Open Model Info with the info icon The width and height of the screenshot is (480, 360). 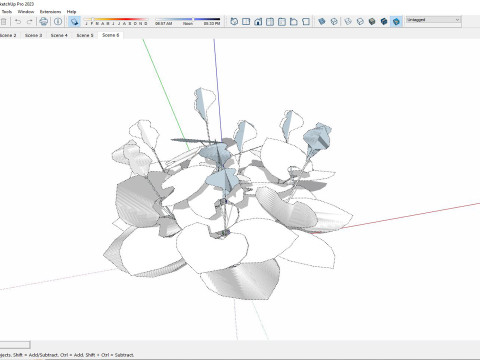[x=58, y=22]
